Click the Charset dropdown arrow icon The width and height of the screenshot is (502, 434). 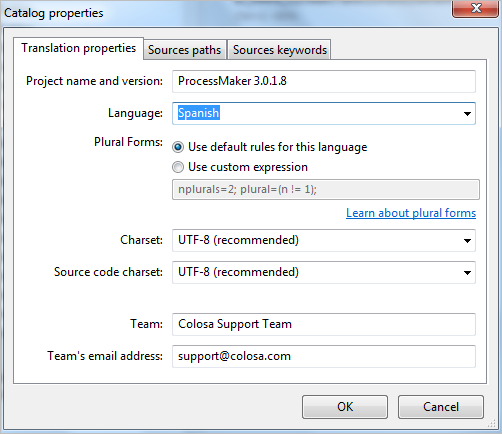coord(467,241)
